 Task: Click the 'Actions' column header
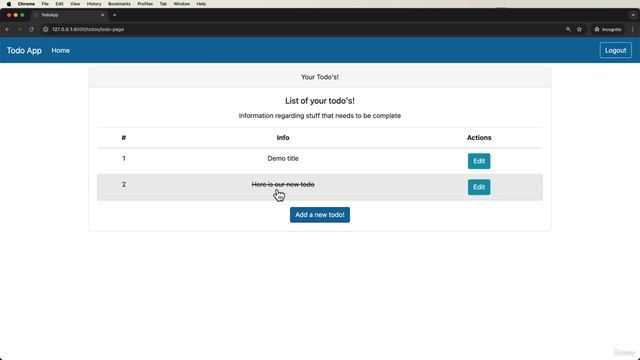479,138
